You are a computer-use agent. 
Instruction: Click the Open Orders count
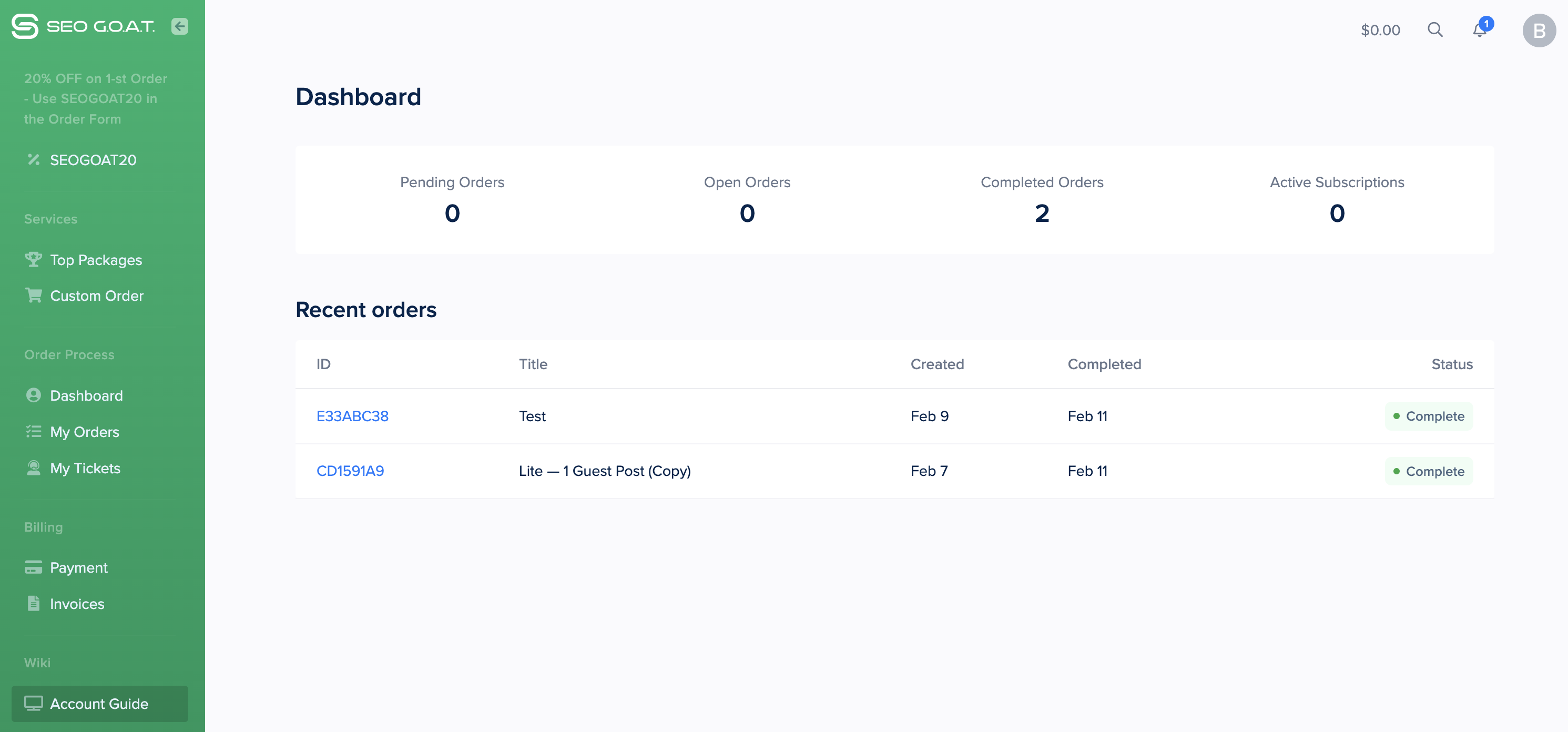click(x=747, y=213)
